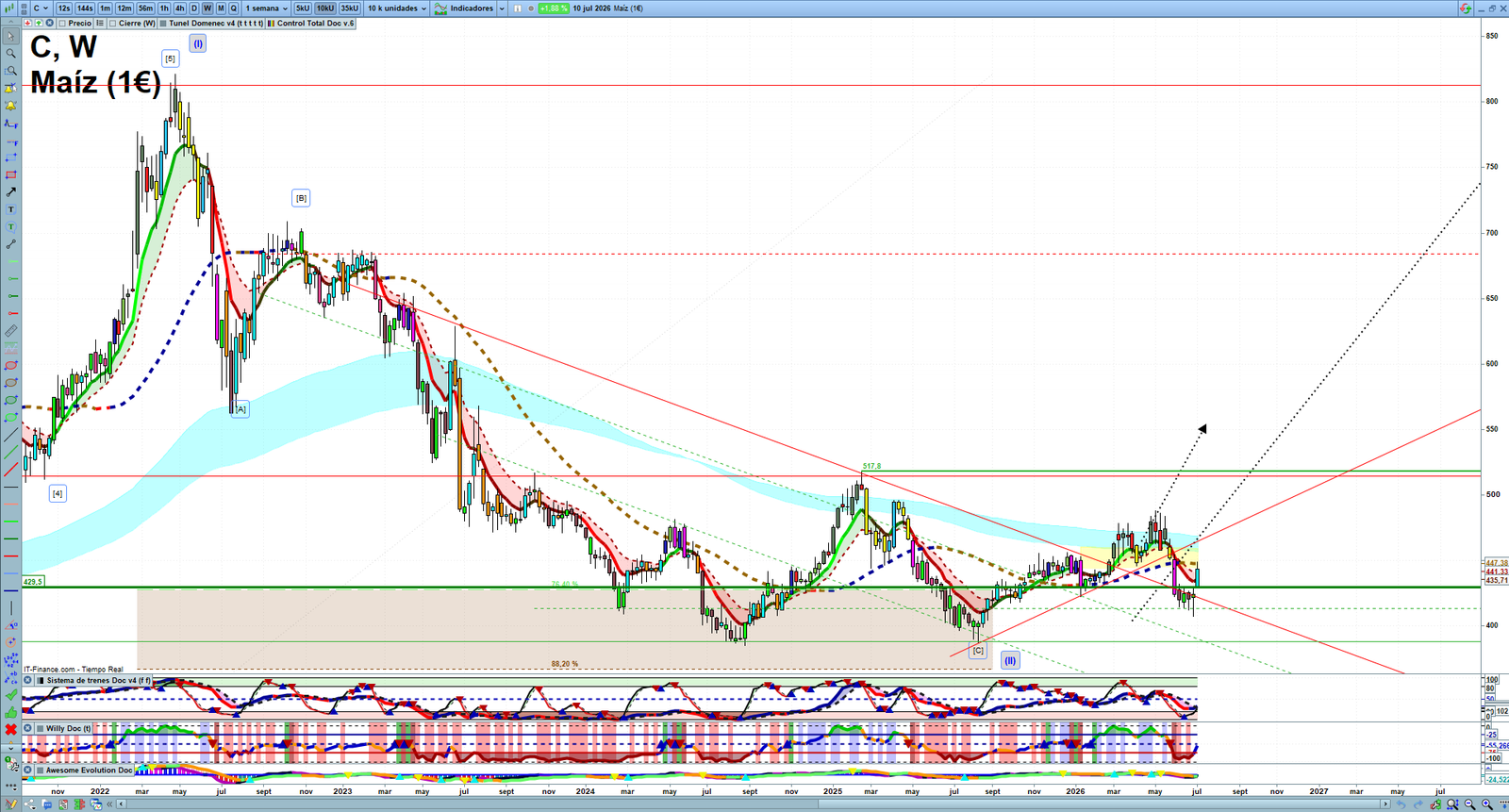Click the +1,88 % change label
This screenshot has height=812, width=1509.
tap(554, 8)
